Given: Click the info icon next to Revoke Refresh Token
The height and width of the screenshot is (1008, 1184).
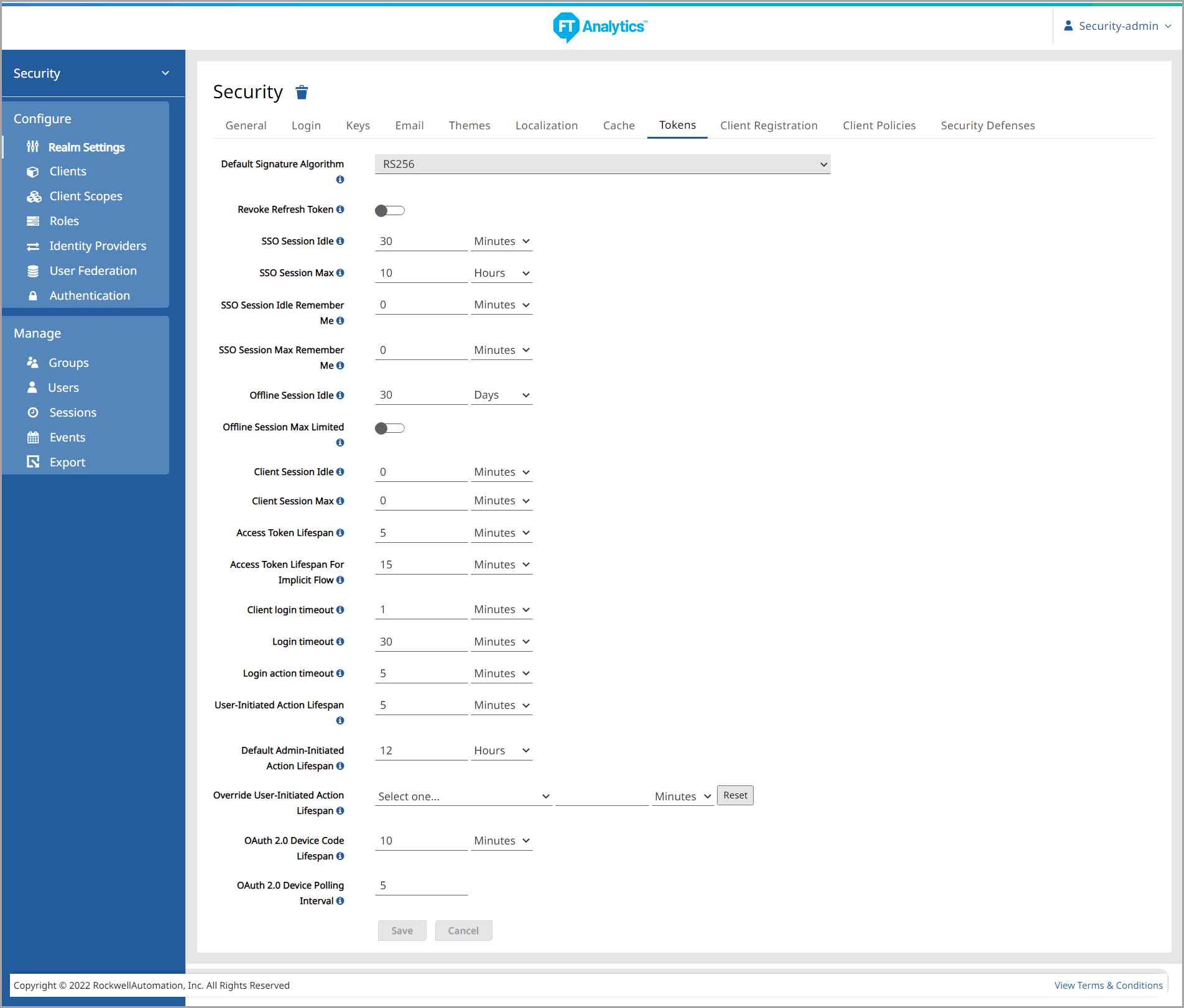Looking at the screenshot, I should pyautogui.click(x=340, y=210).
